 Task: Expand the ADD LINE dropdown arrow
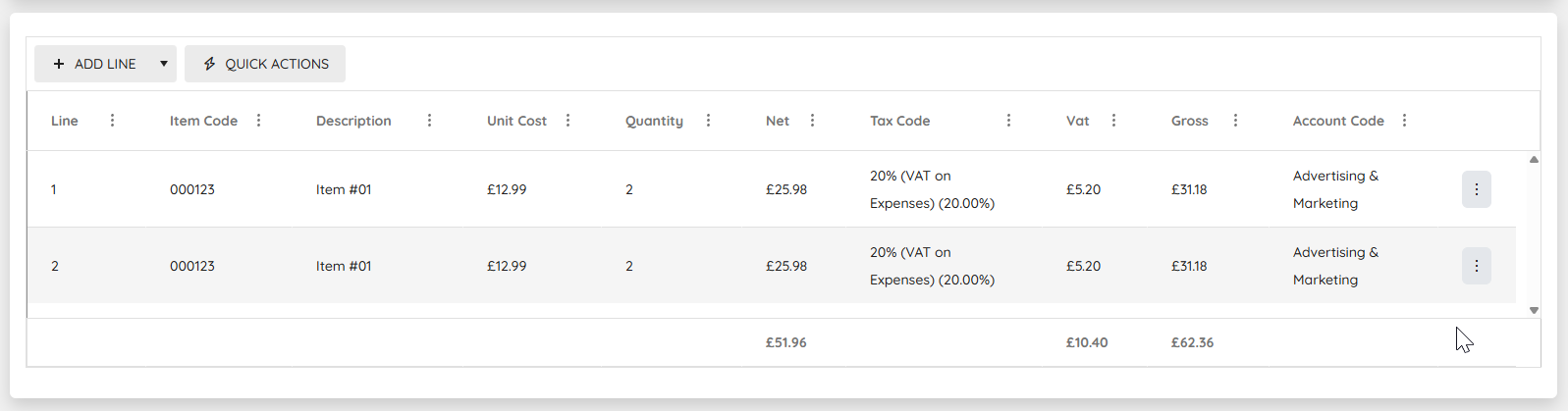tap(164, 64)
